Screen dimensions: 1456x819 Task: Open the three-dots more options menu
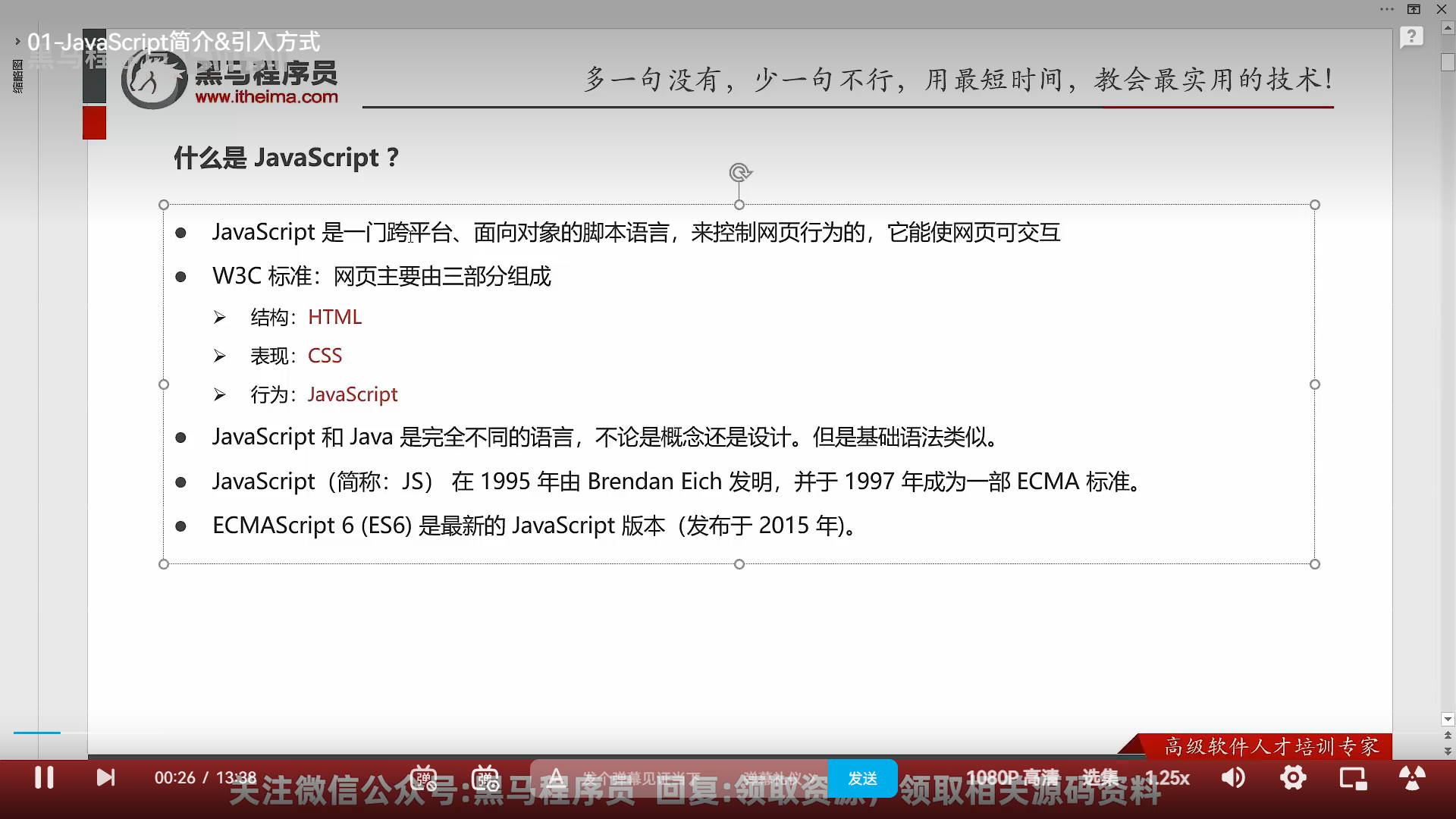(1387, 9)
